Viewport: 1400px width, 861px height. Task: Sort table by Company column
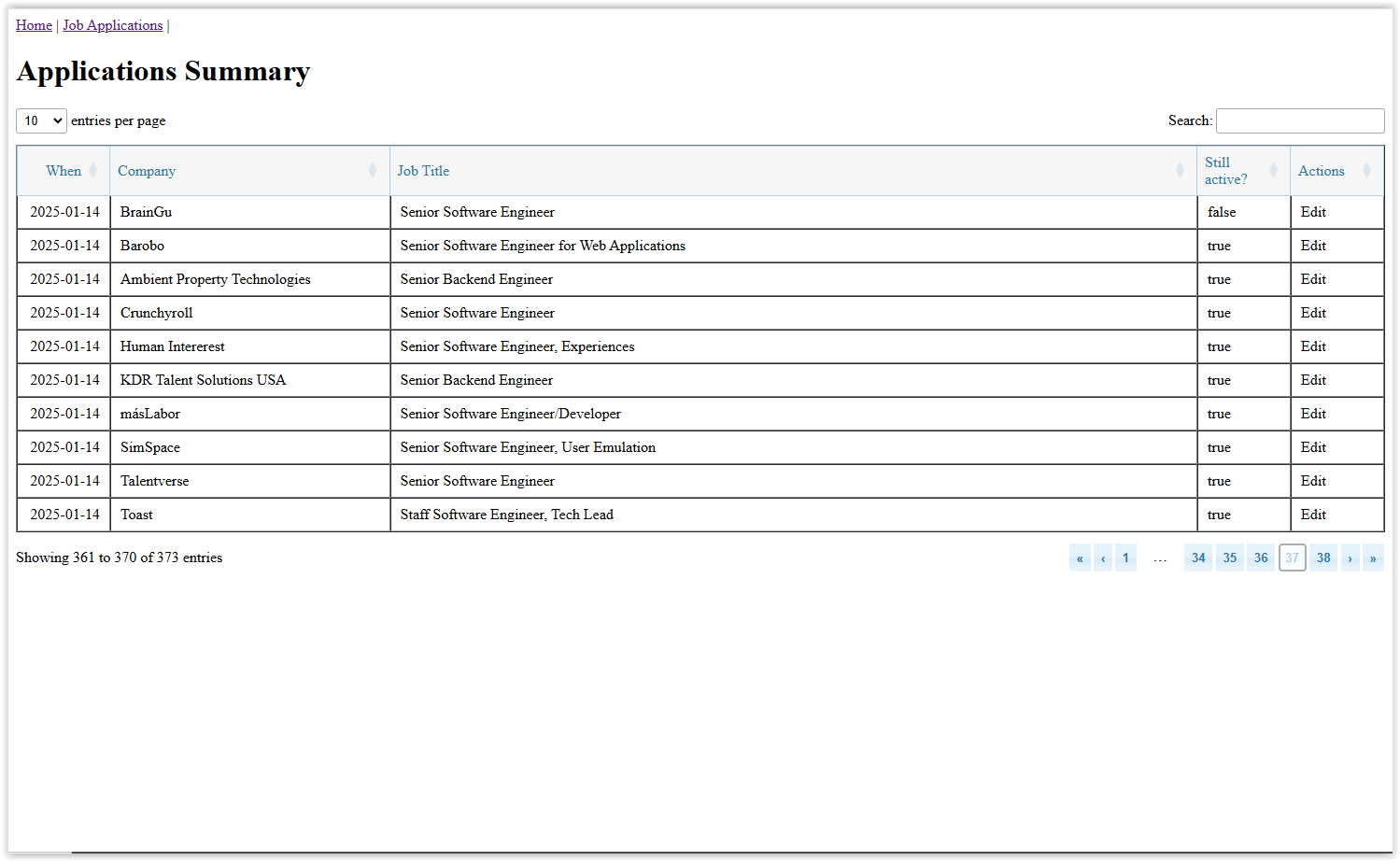click(250, 171)
